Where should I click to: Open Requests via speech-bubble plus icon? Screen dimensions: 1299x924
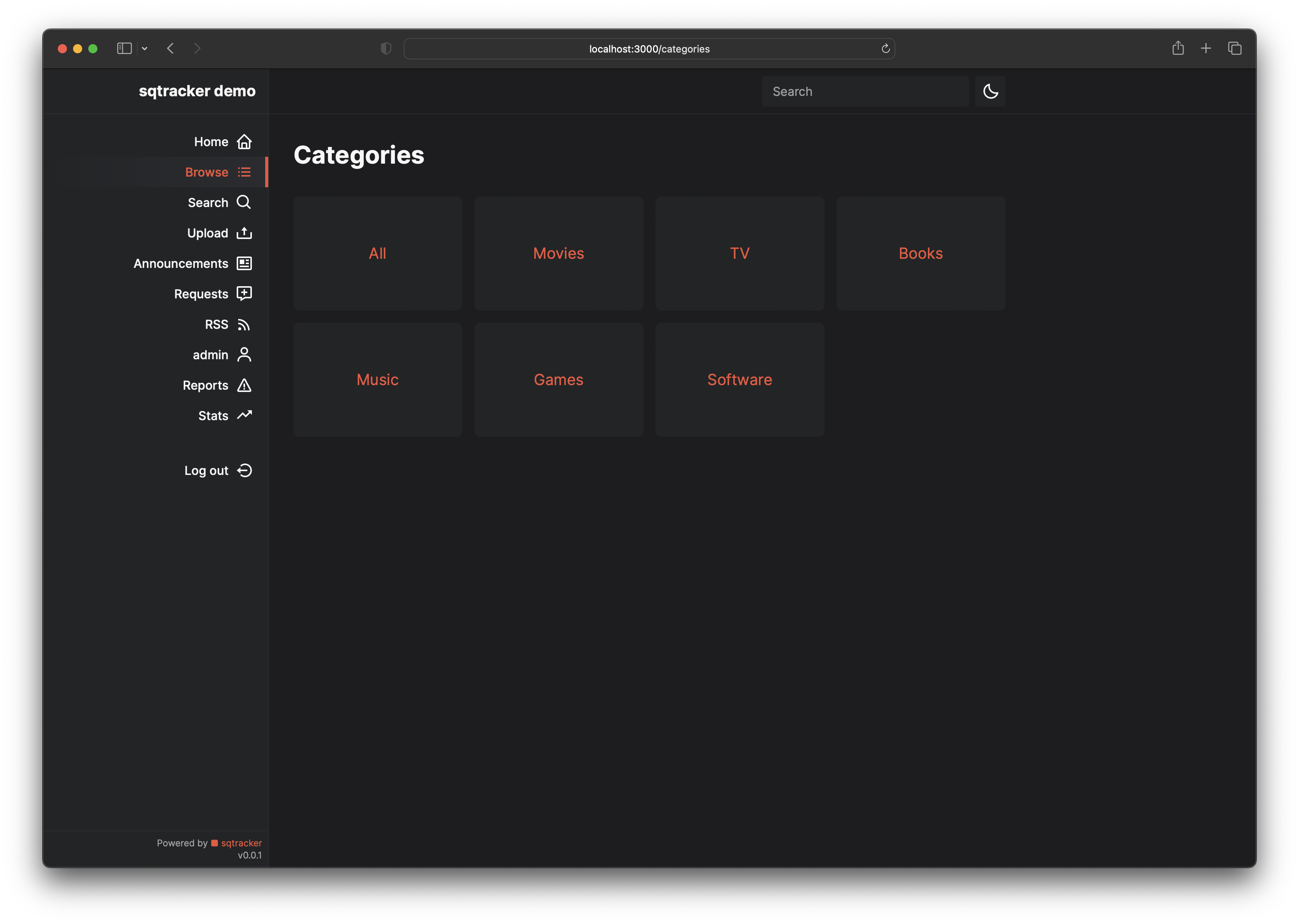point(244,293)
